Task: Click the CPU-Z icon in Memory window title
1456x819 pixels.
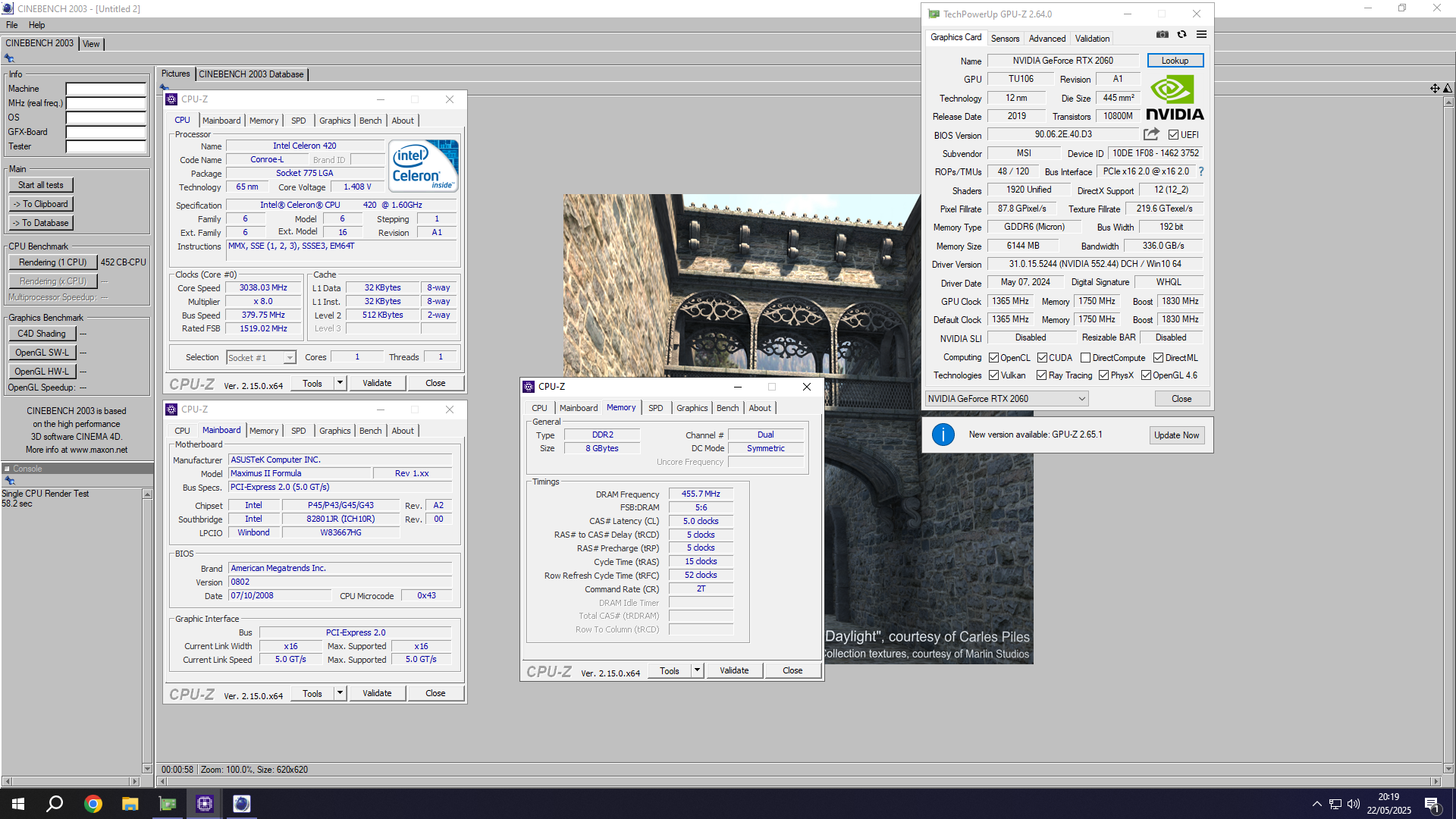Action: [x=529, y=387]
